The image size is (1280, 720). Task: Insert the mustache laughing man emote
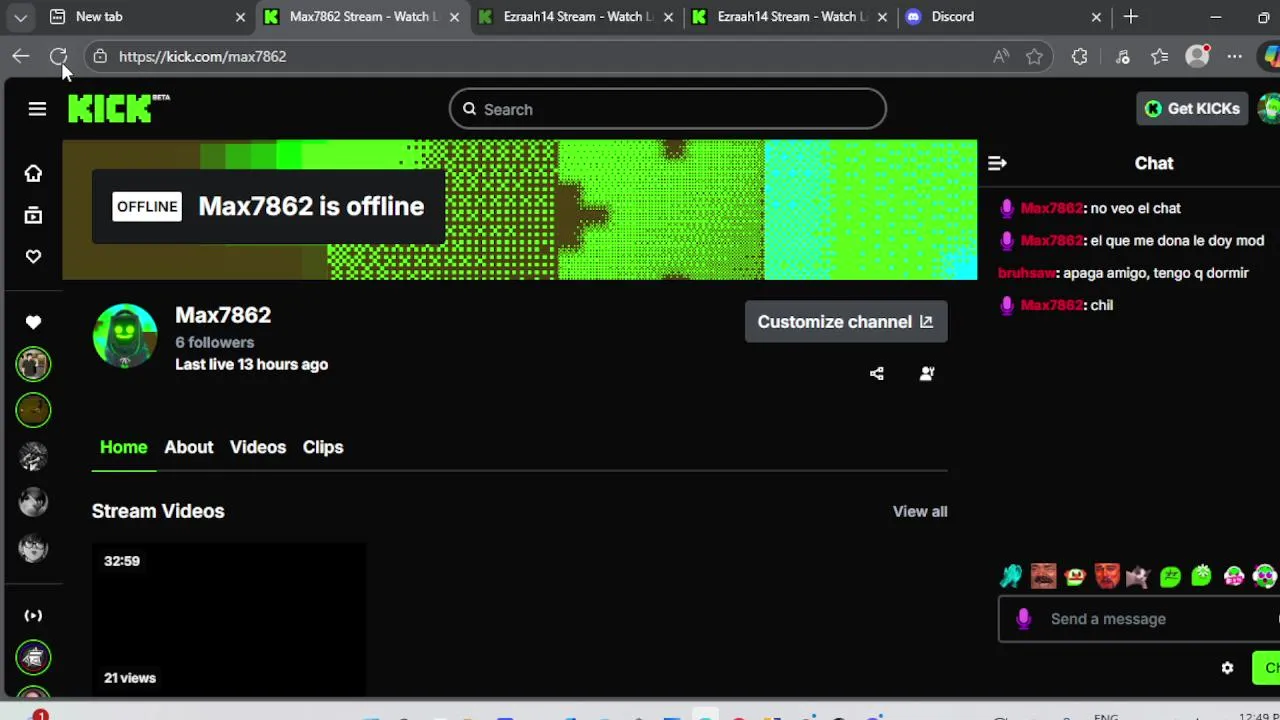tap(1043, 576)
